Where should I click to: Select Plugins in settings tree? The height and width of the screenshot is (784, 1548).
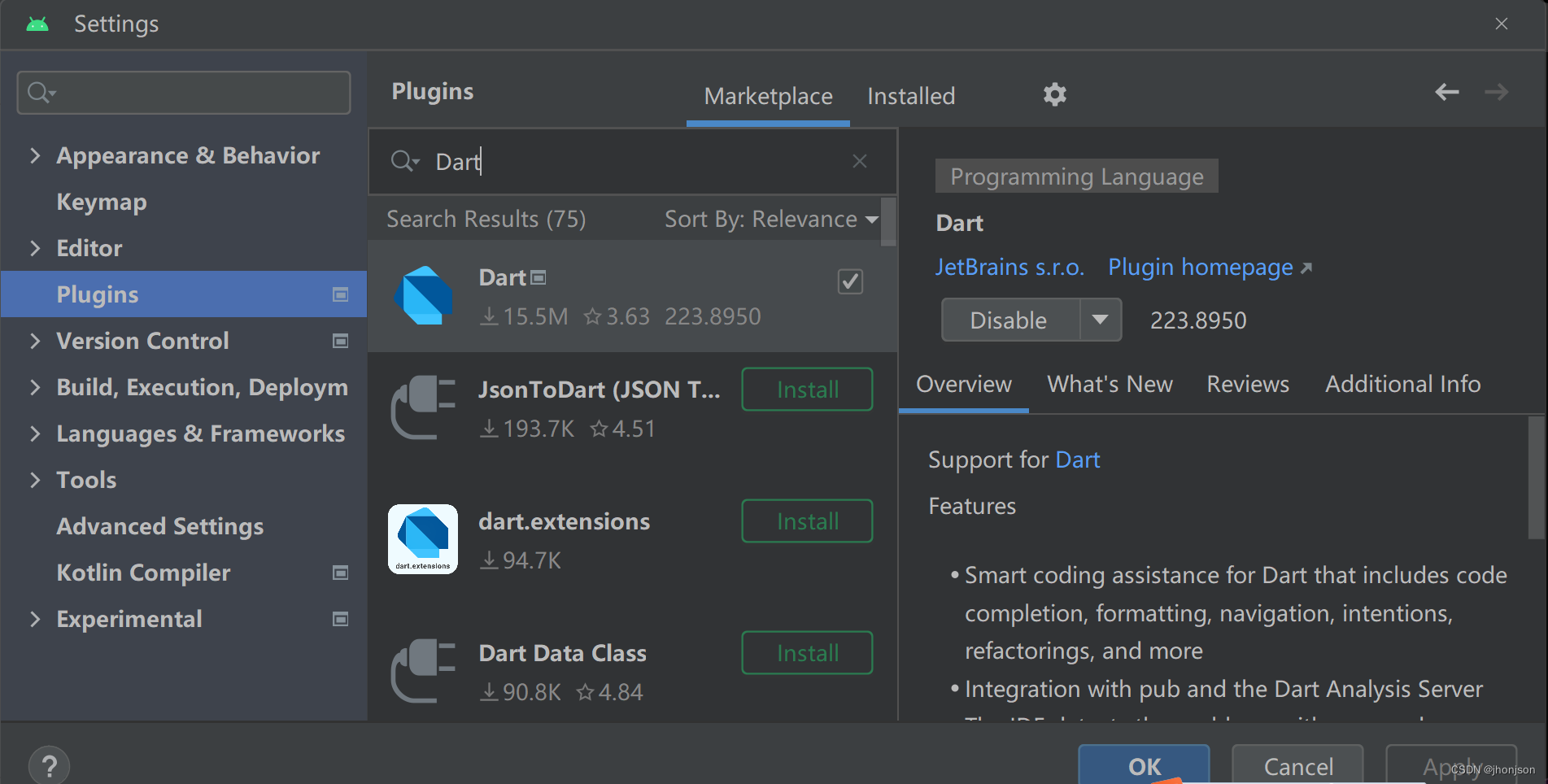(184, 294)
